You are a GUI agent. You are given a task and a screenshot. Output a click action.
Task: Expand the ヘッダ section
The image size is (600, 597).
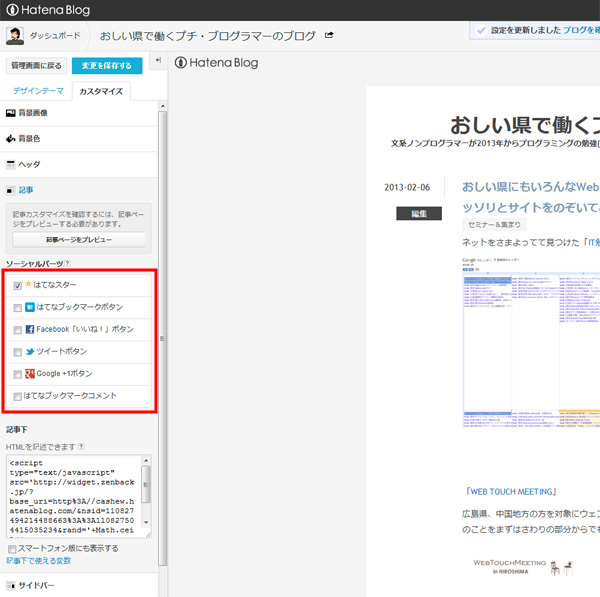point(79,165)
